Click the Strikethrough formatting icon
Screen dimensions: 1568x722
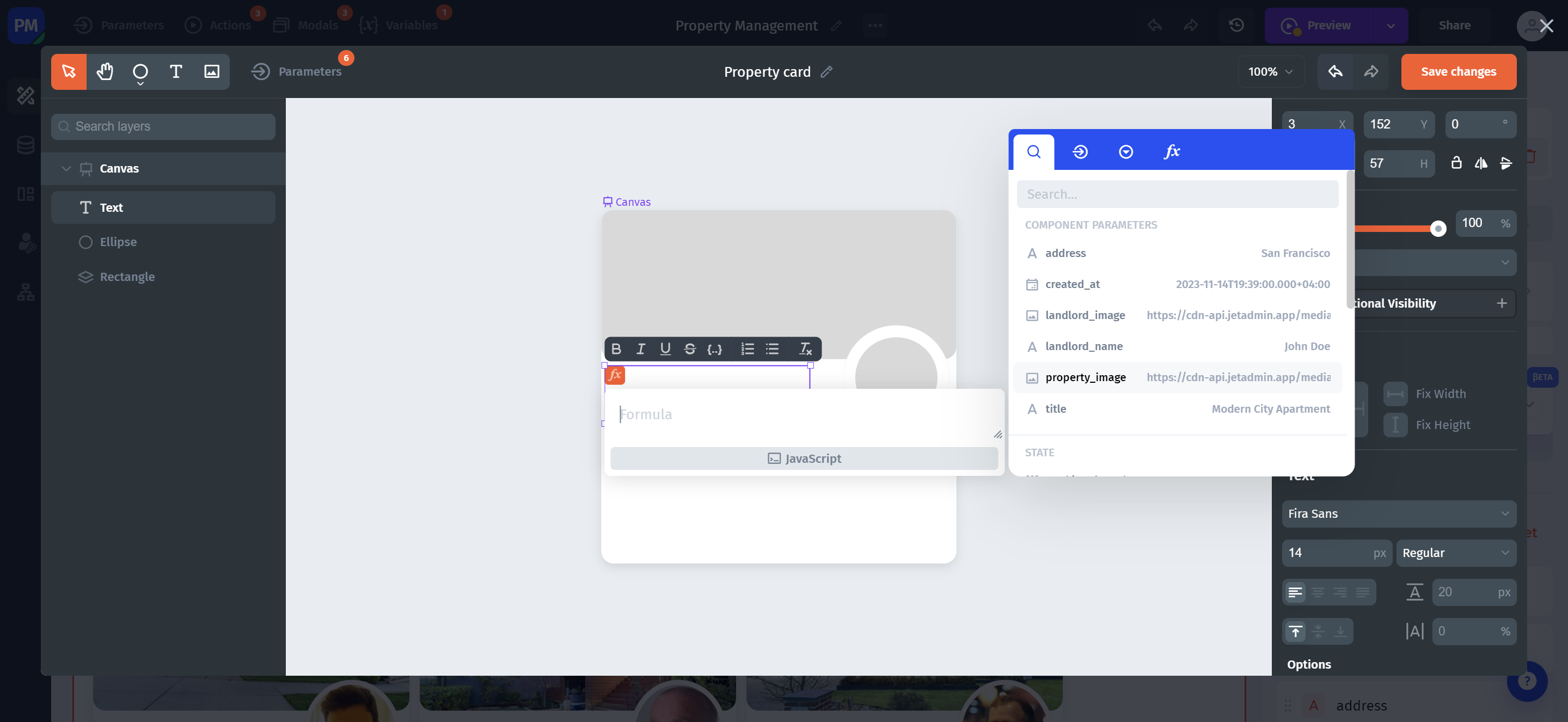(x=690, y=349)
